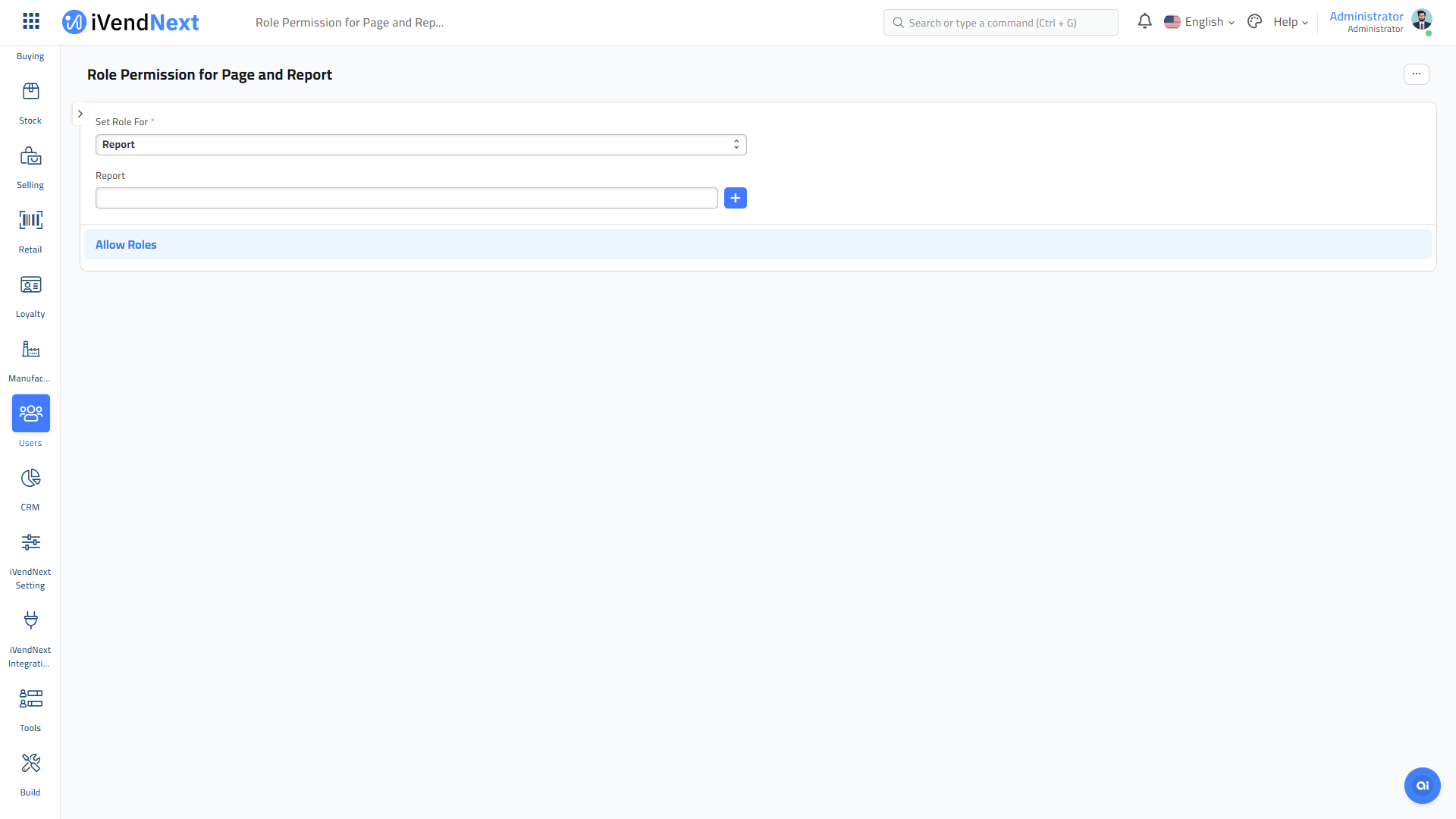The image size is (1456, 819).
Task: Select the Stock module icon
Action: 30,91
